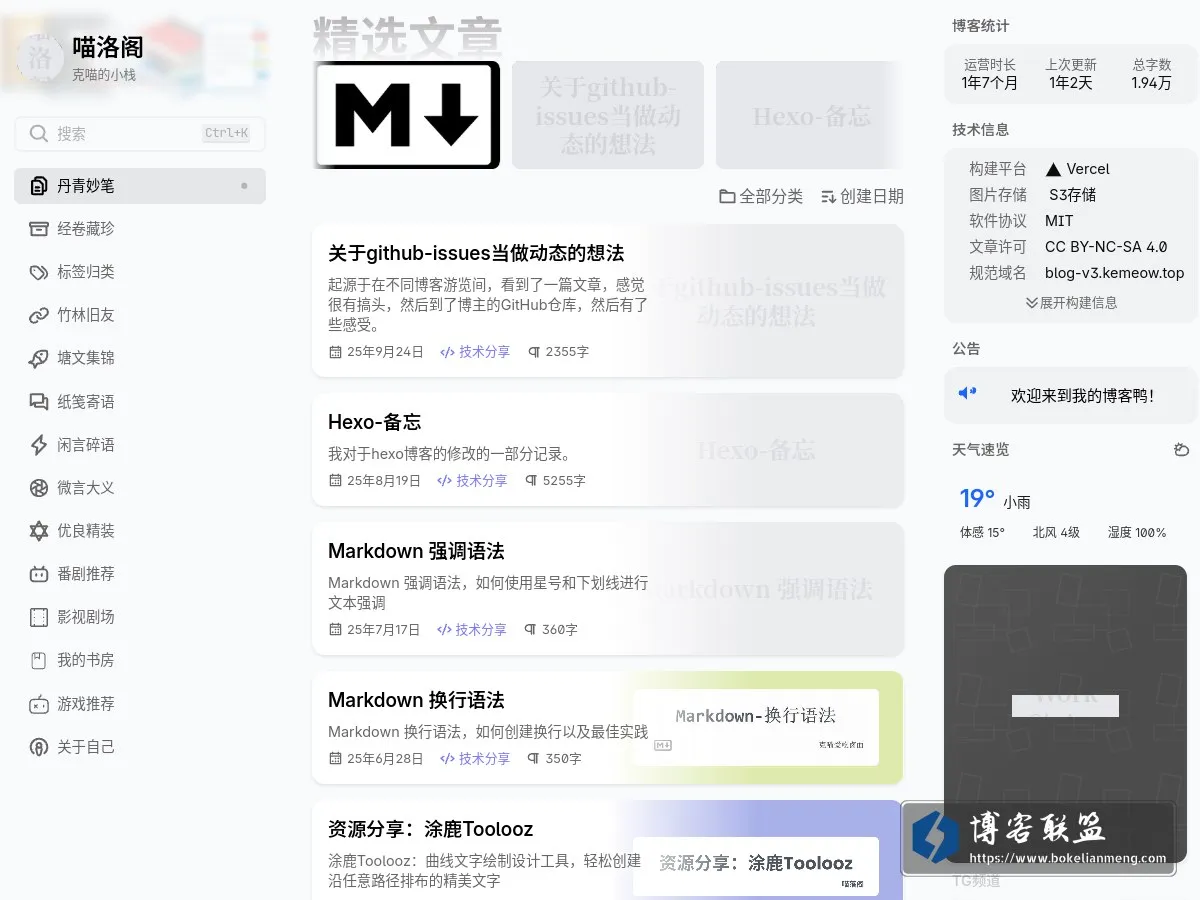Click the sort icon of 创建日期

(x=828, y=197)
